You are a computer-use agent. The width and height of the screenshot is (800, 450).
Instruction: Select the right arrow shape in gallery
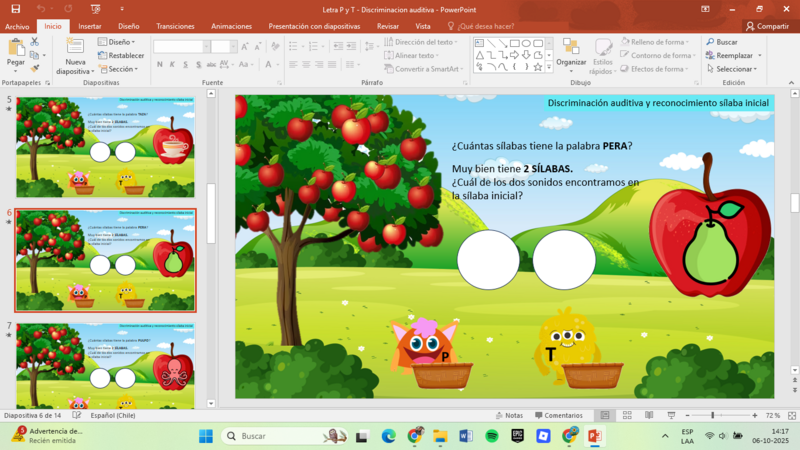pyautogui.click(x=514, y=55)
